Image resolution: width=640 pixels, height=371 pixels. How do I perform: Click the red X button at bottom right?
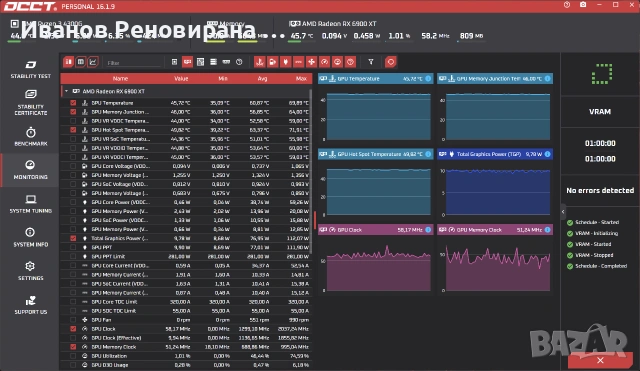(600, 360)
